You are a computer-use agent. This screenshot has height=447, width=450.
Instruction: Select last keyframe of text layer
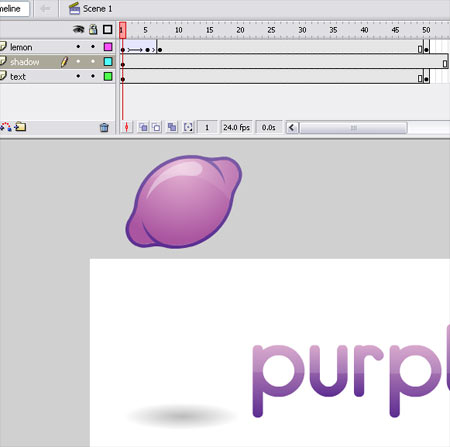(426, 79)
